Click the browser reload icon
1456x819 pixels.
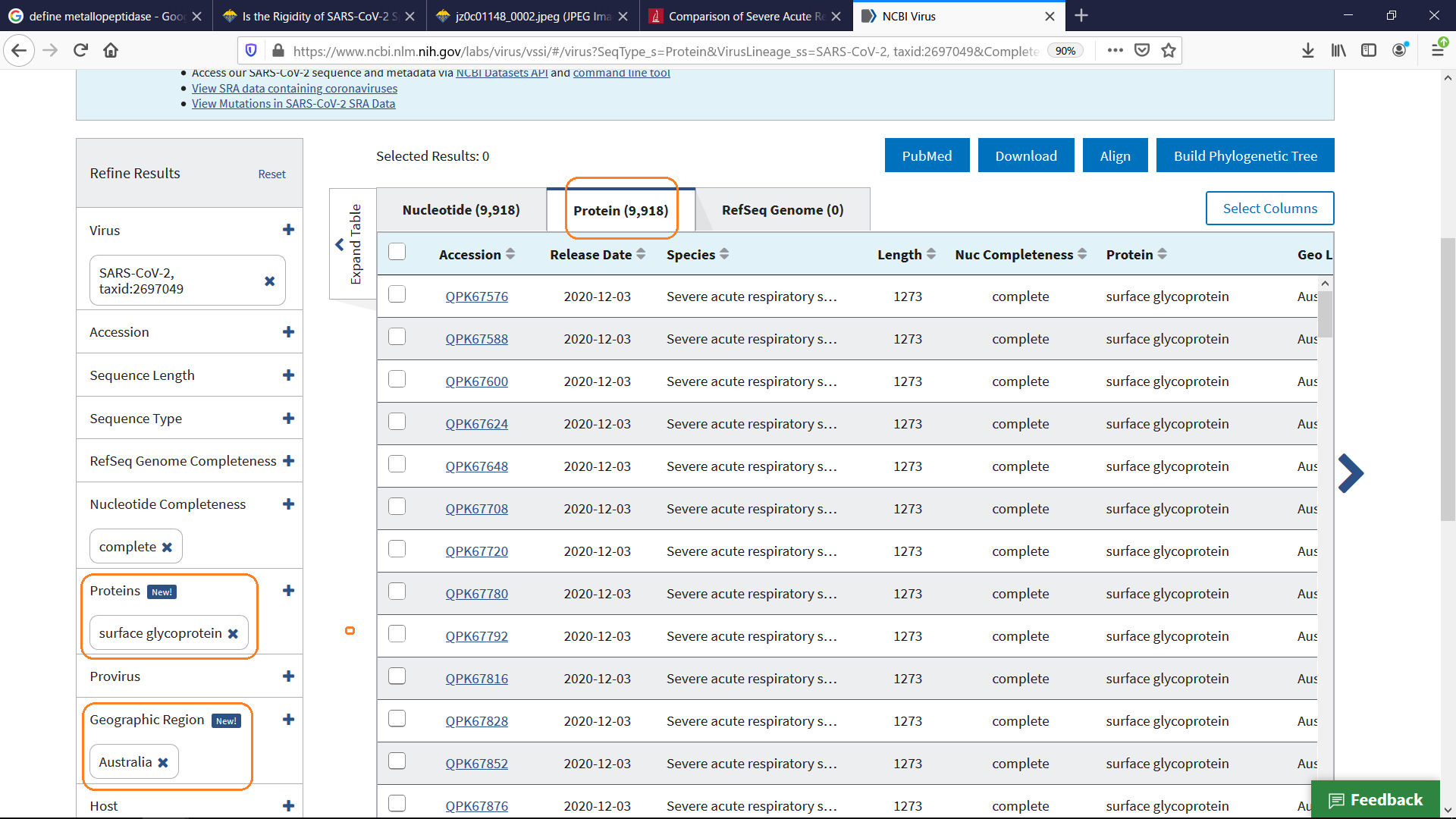pos(80,51)
